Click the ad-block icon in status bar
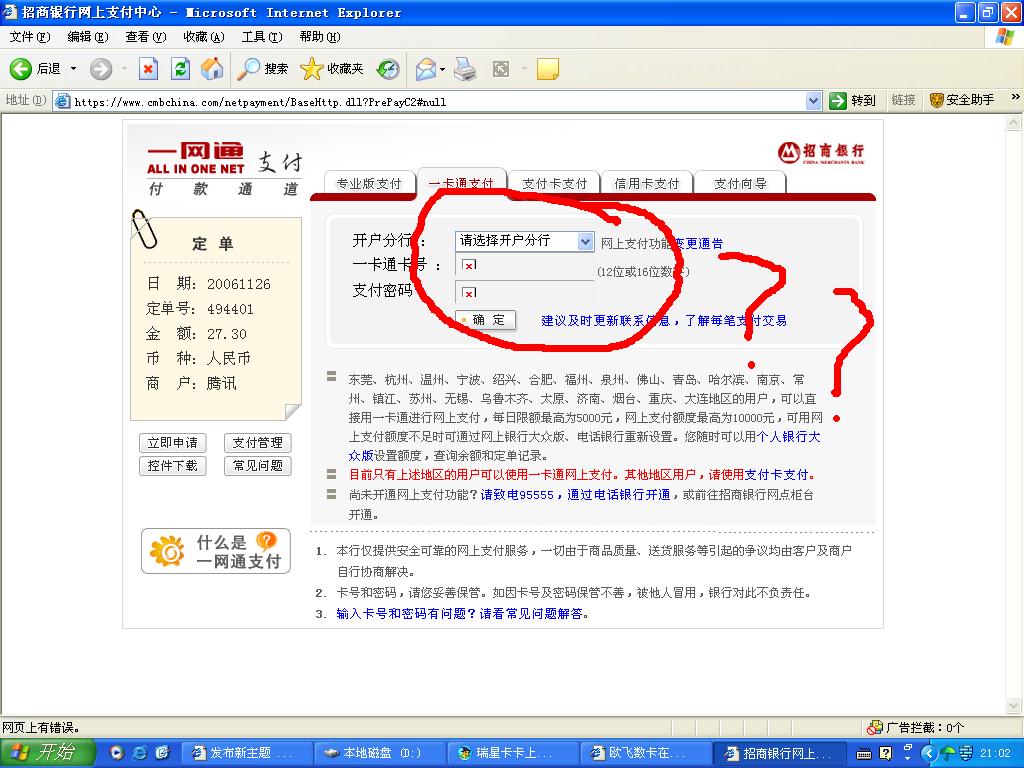Screen dimensions: 1024x768 pyautogui.click(x=874, y=727)
